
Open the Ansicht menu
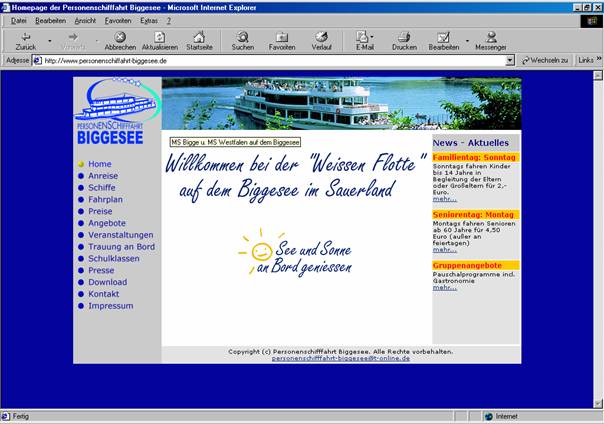(85, 21)
